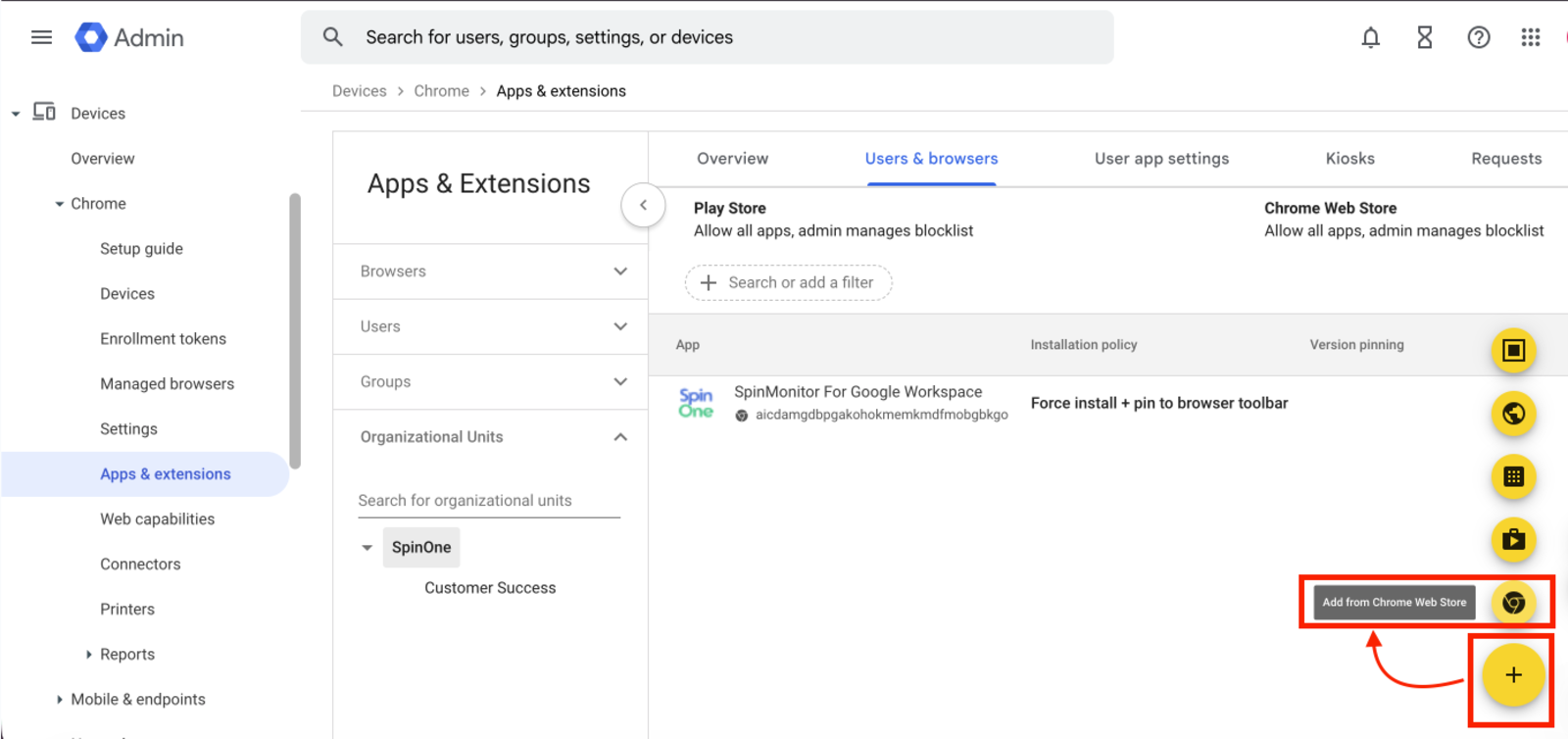
Task: Select the Customer Success org unit
Action: [x=490, y=588]
